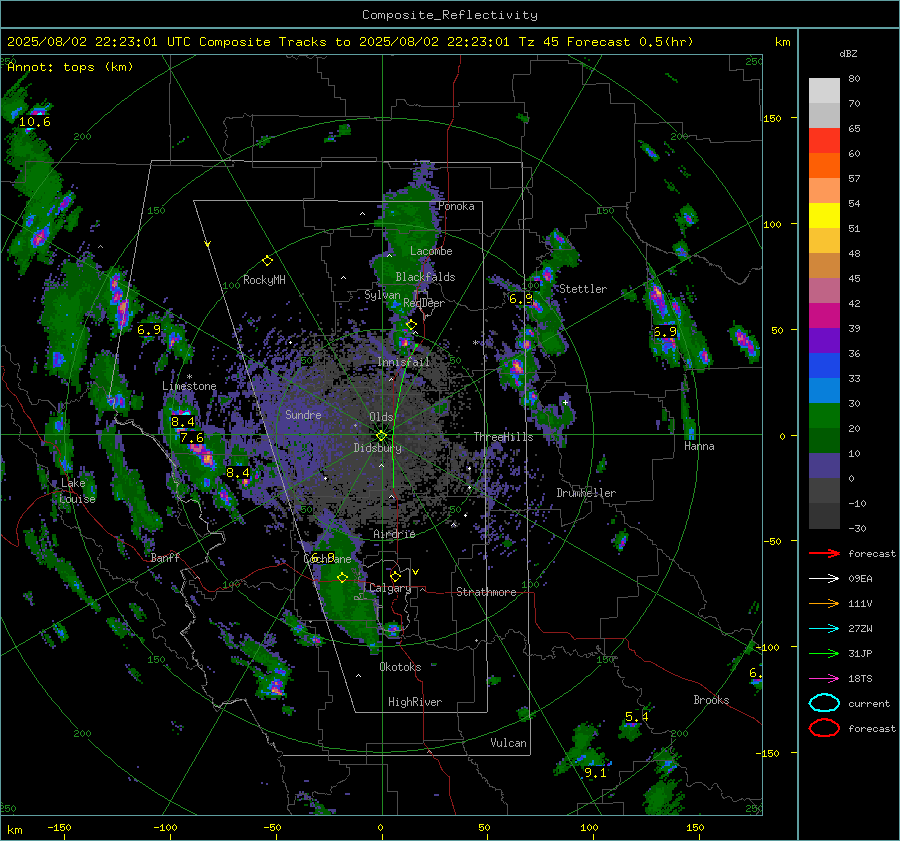
Task: Click the Calgary city label
Action: (390, 588)
